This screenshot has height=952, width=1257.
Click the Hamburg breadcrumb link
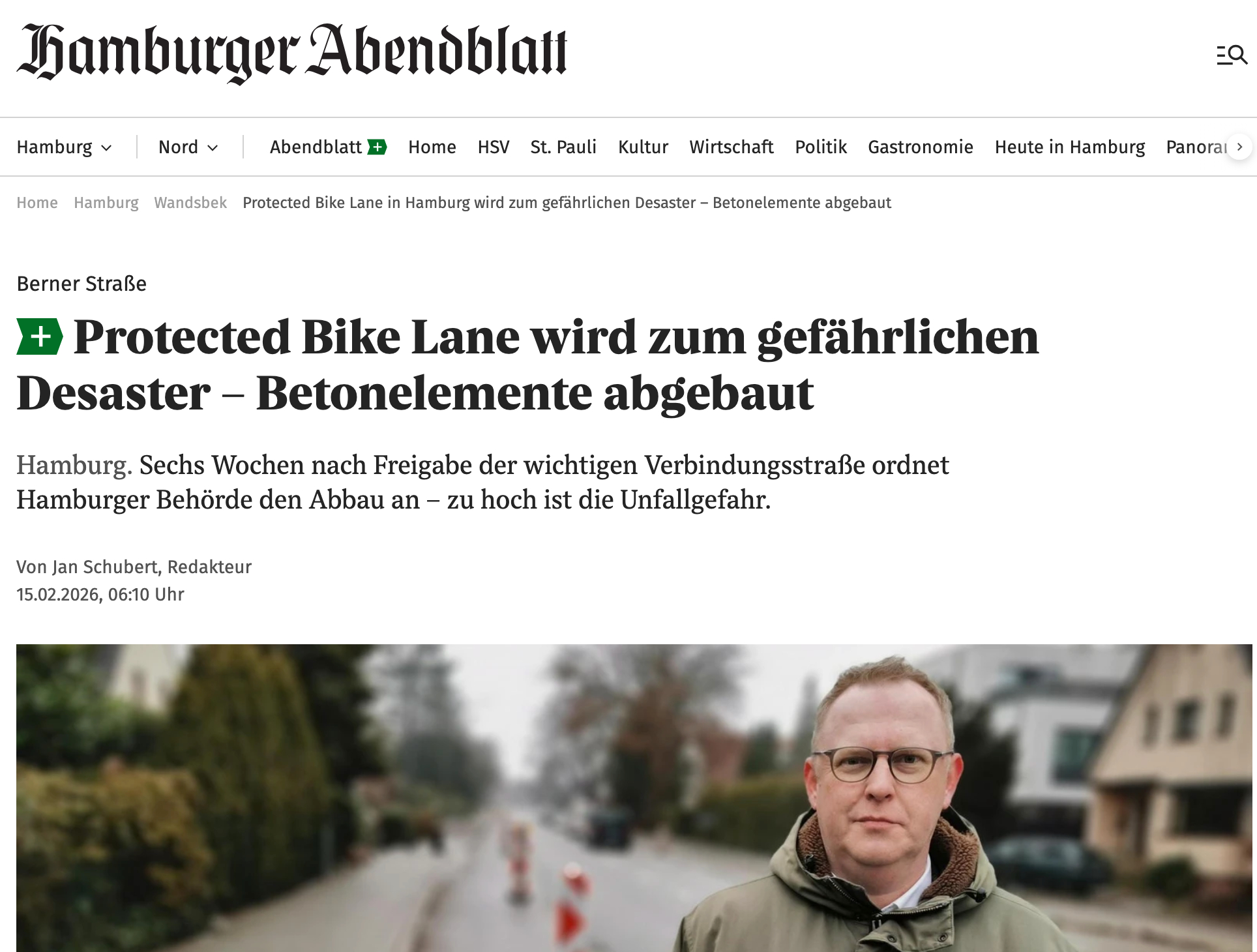pyautogui.click(x=106, y=203)
